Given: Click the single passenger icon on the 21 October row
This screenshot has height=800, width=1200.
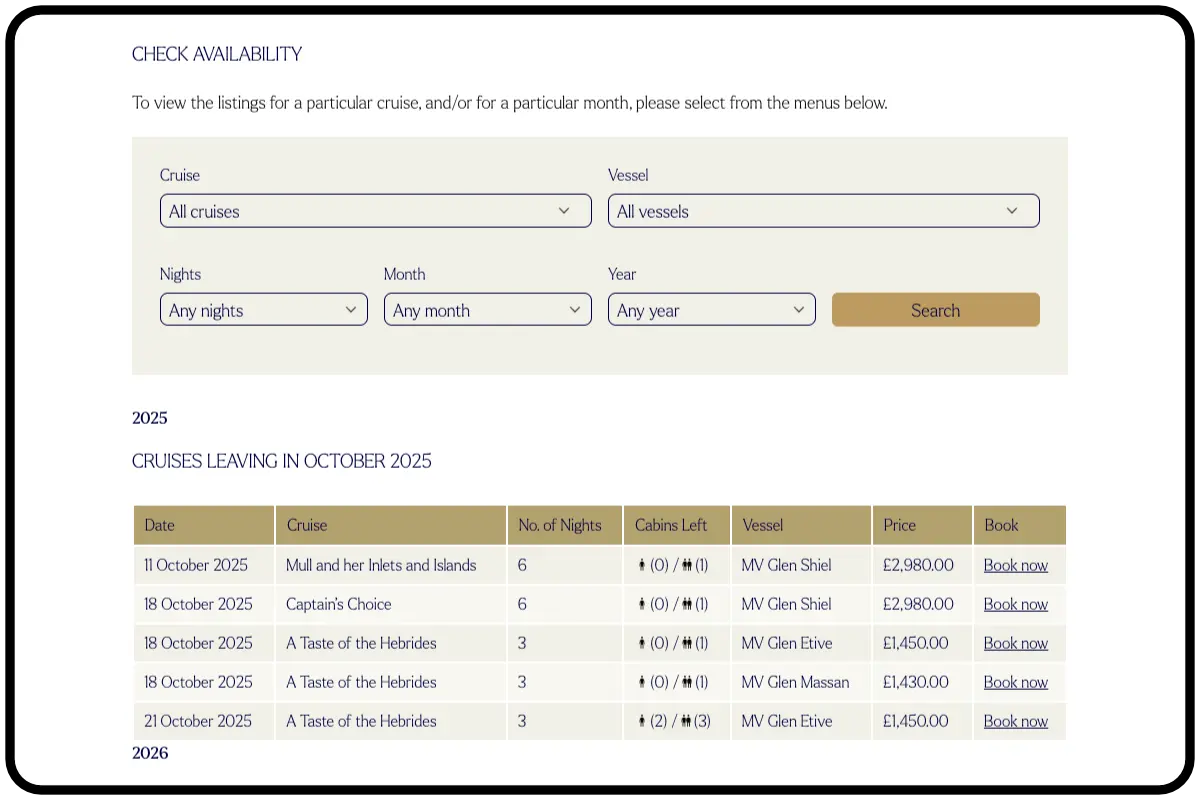Looking at the screenshot, I should click(642, 721).
